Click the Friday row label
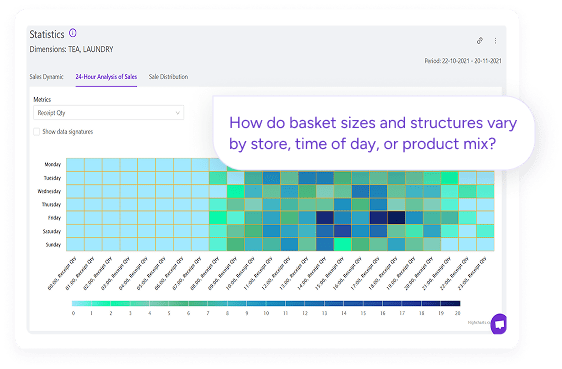Screen dimensions: 562x369 (54, 218)
